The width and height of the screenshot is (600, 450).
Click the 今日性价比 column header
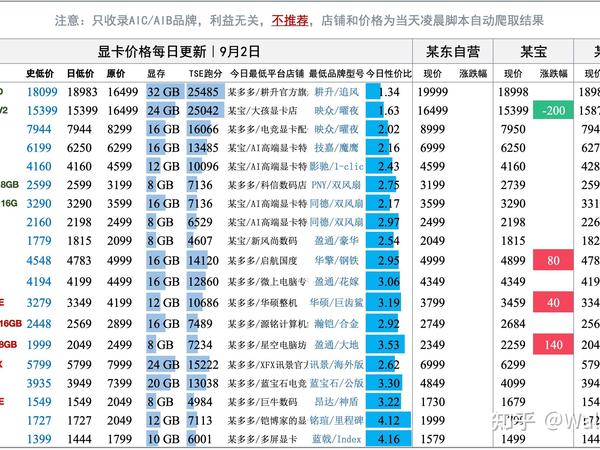point(389,73)
